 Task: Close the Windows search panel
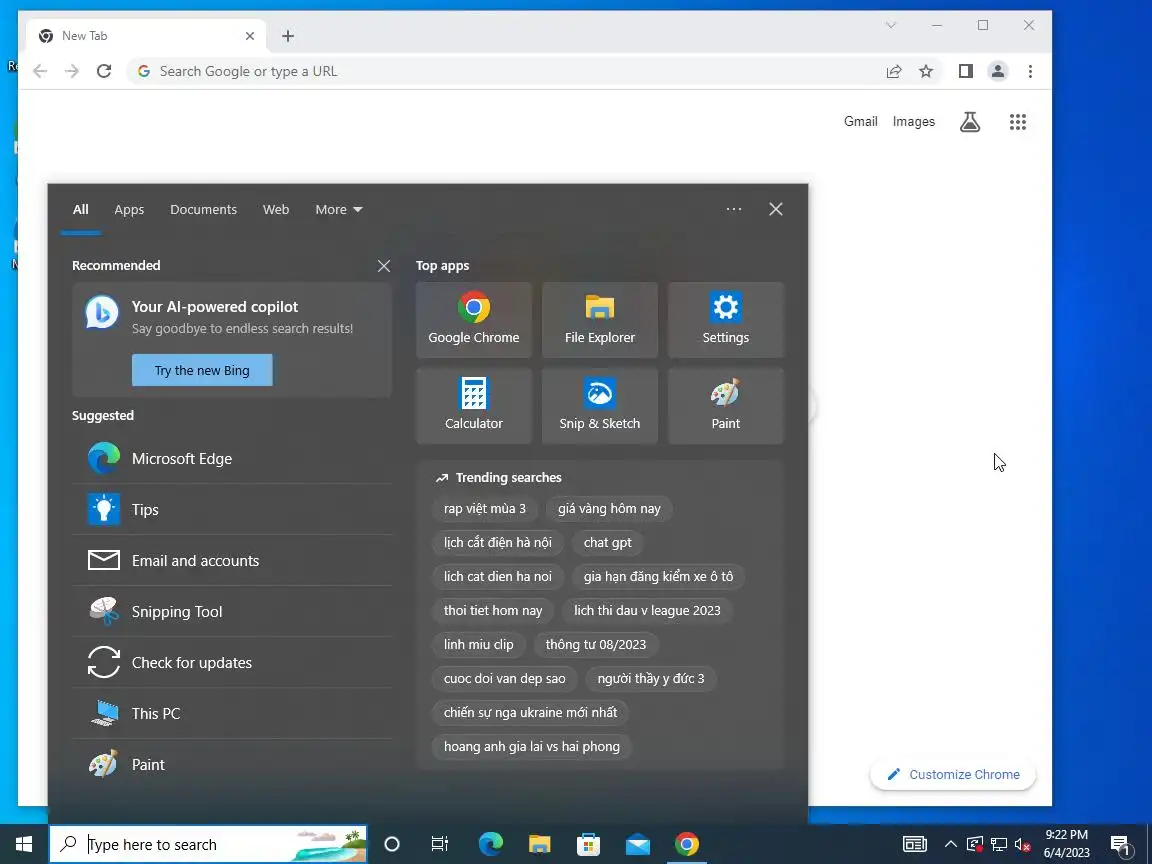click(x=776, y=209)
